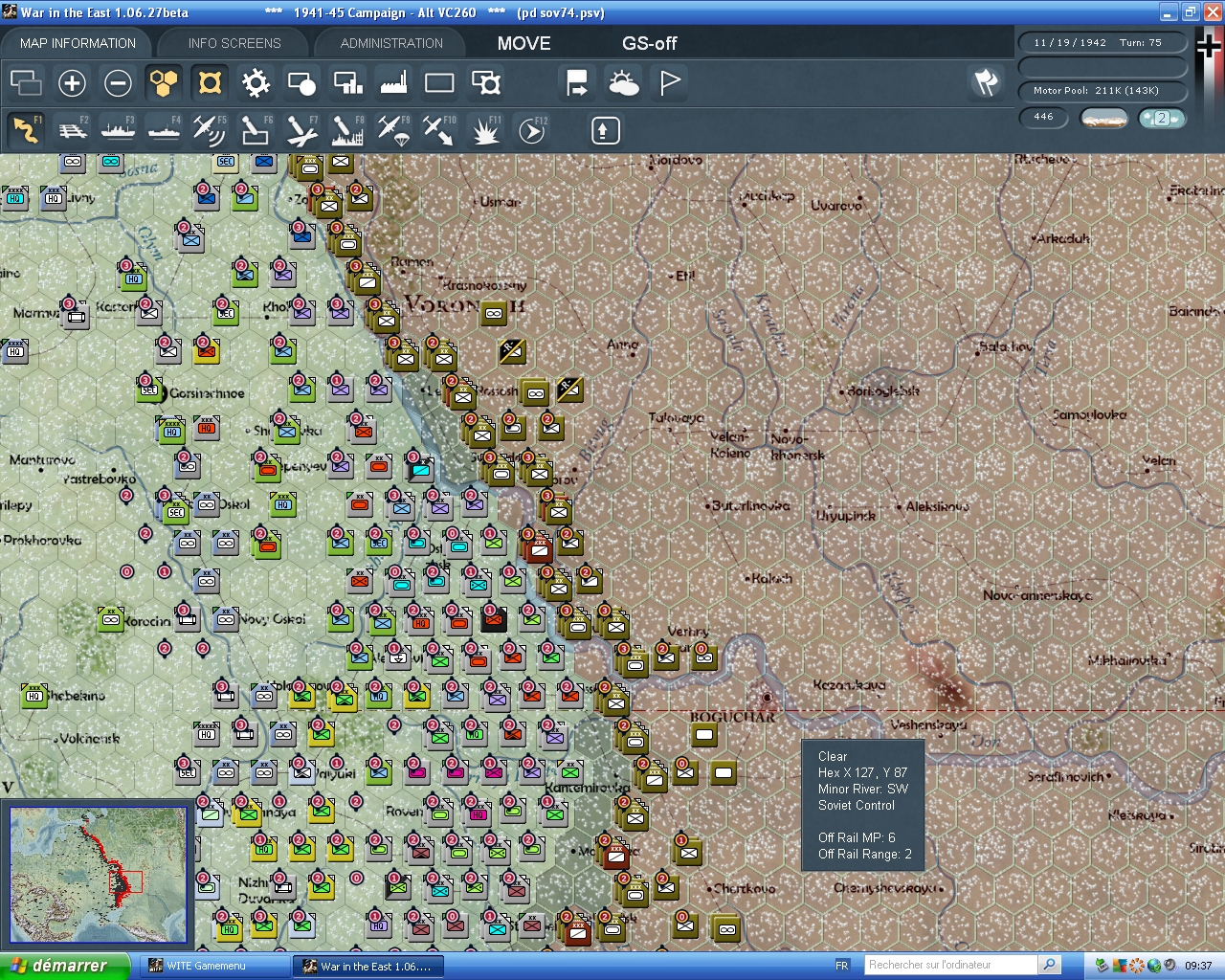Image resolution: width=1225 pixels, height=980 pixels.
Task: Select the F11 bombing mode icon
Action: (486, 129)
